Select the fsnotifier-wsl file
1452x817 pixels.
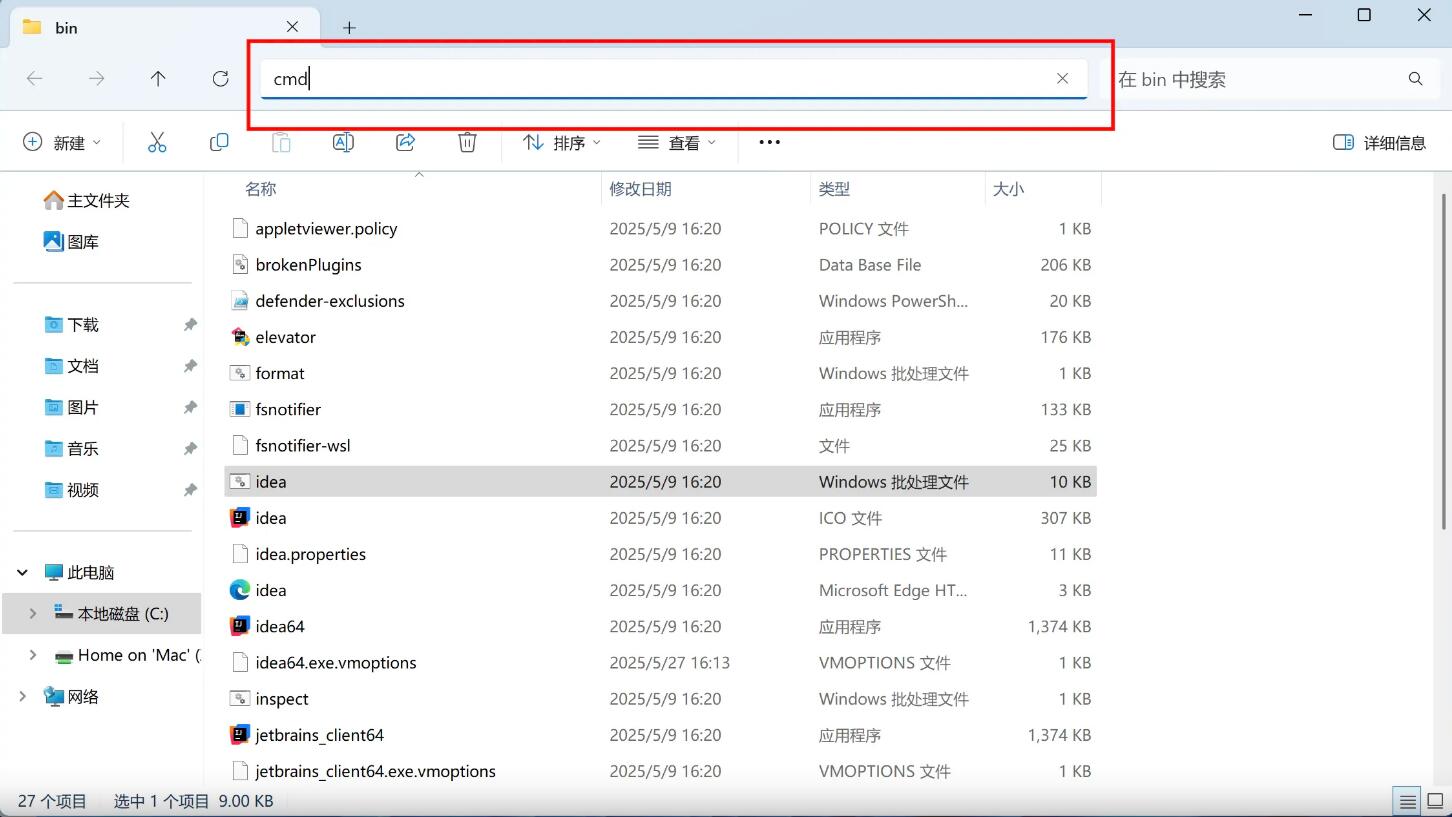click(x=660, y=445)
